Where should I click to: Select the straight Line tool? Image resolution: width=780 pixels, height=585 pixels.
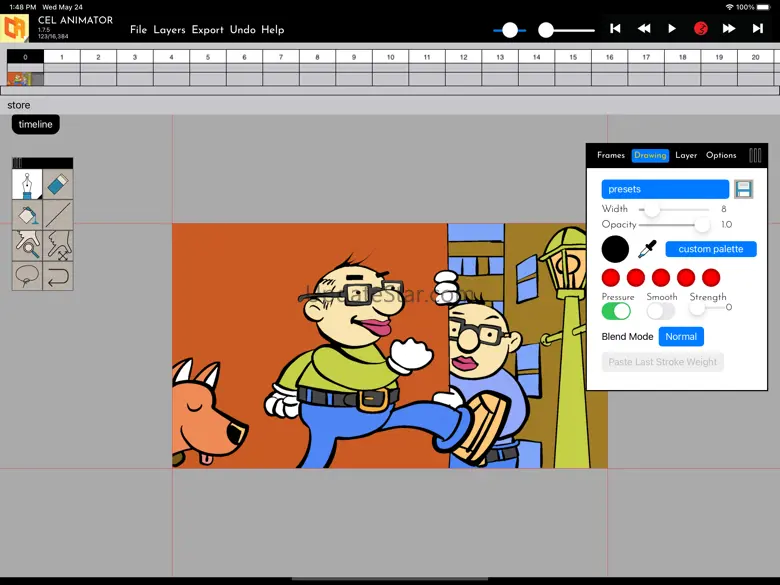(x=58, y=215)
